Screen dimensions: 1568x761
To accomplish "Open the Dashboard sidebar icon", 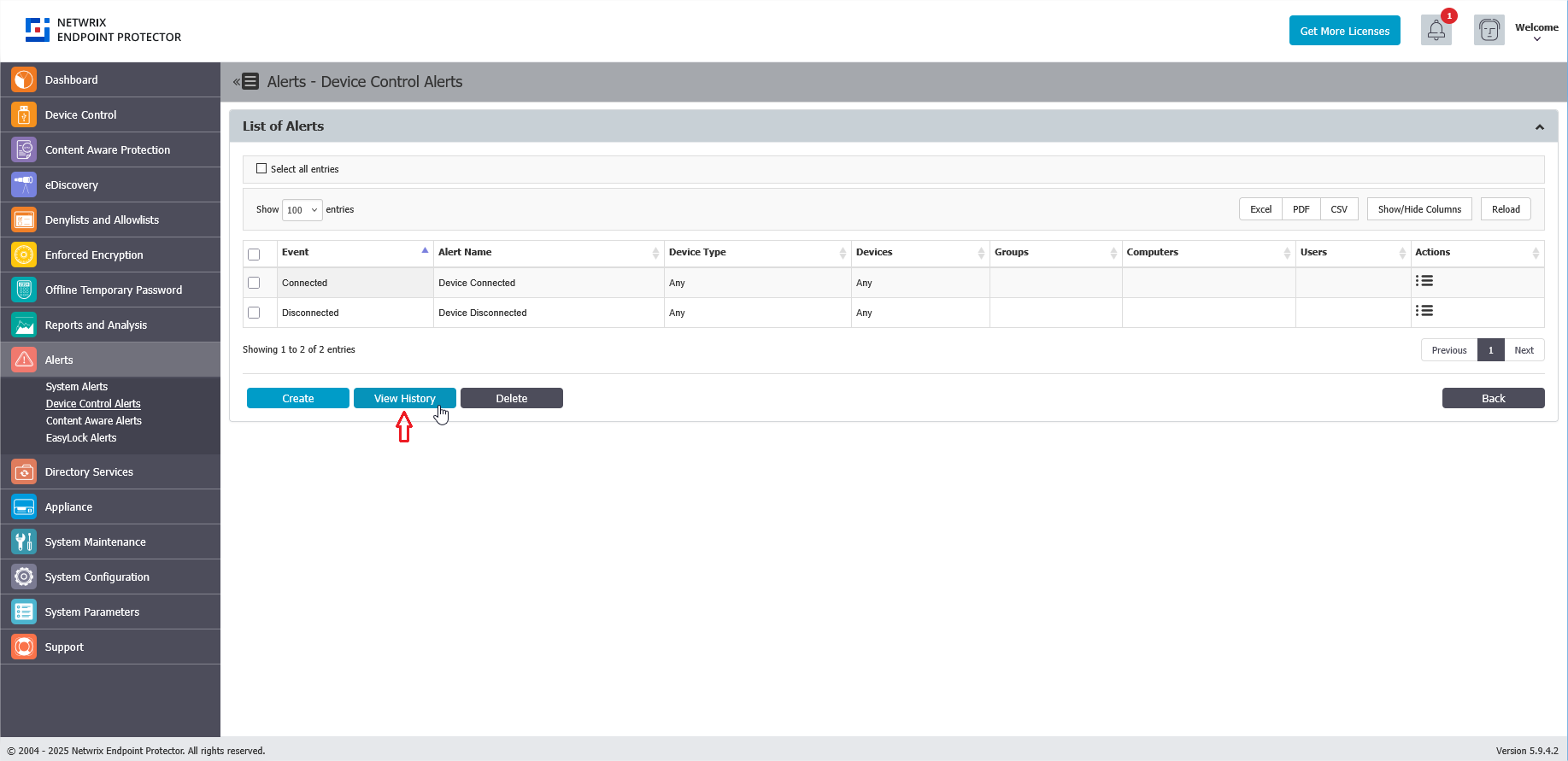I will coord(24,79).
